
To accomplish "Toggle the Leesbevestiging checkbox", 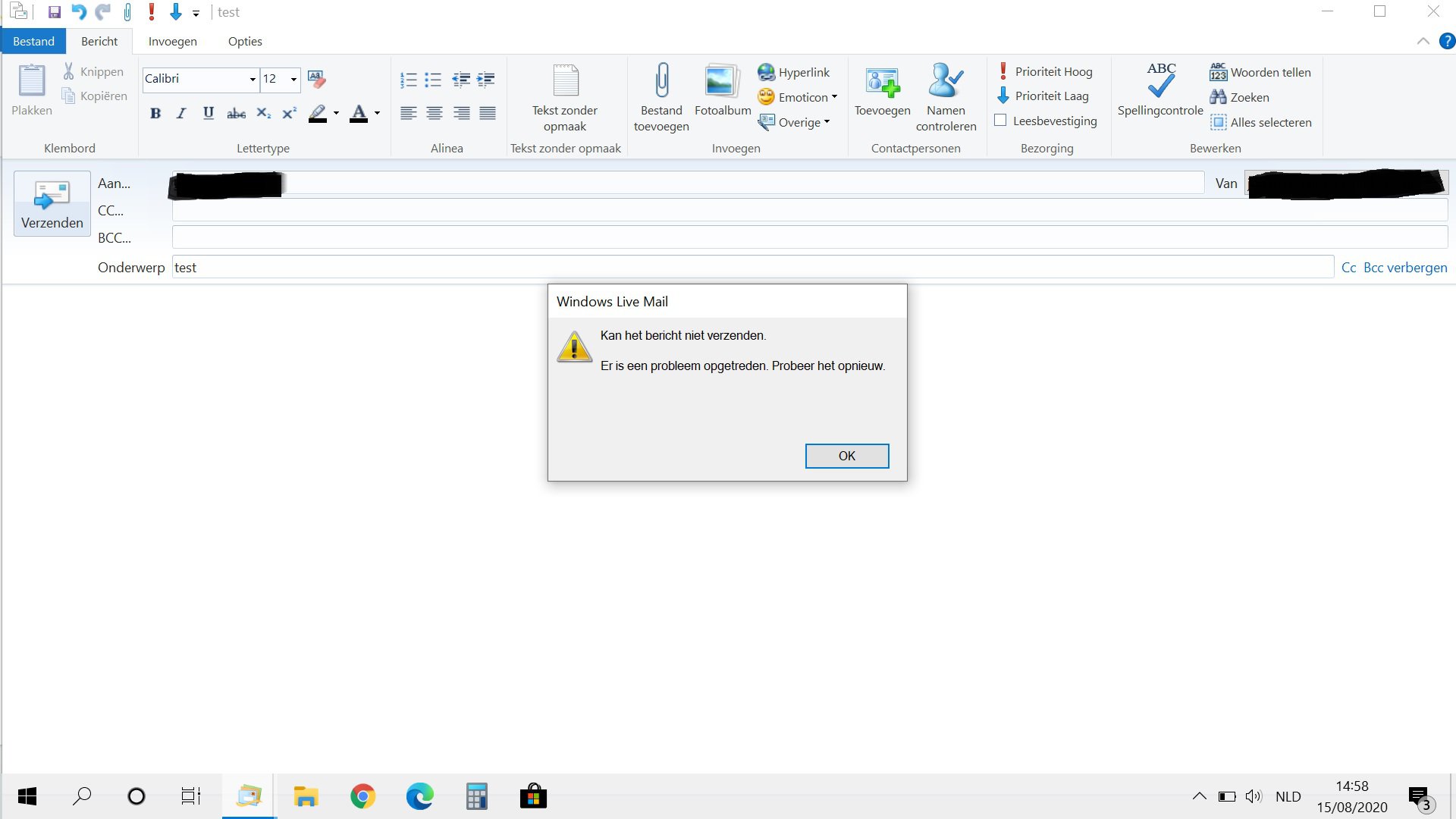I will coord(1000,121).
